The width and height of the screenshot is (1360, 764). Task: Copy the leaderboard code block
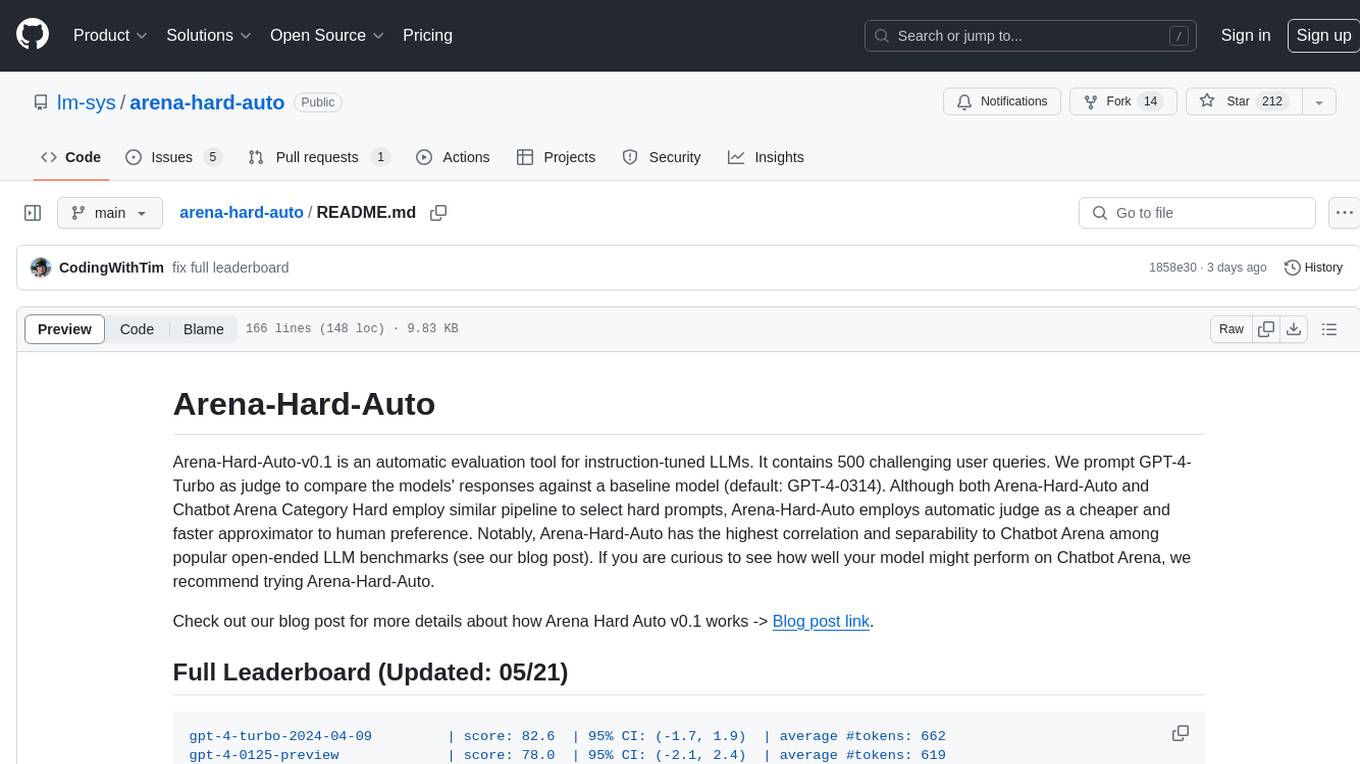coord(1180,734)
